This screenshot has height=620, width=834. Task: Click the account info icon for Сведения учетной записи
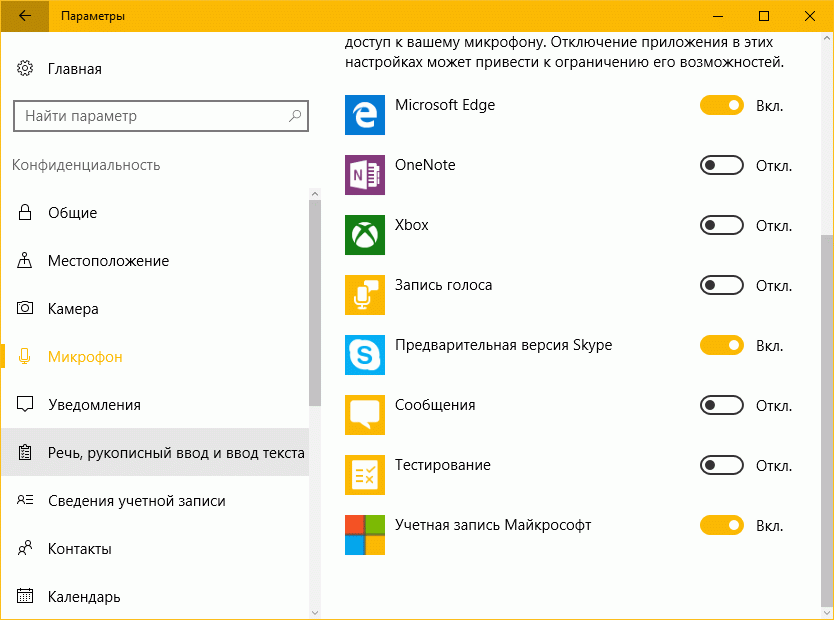(x=24, y=500)
